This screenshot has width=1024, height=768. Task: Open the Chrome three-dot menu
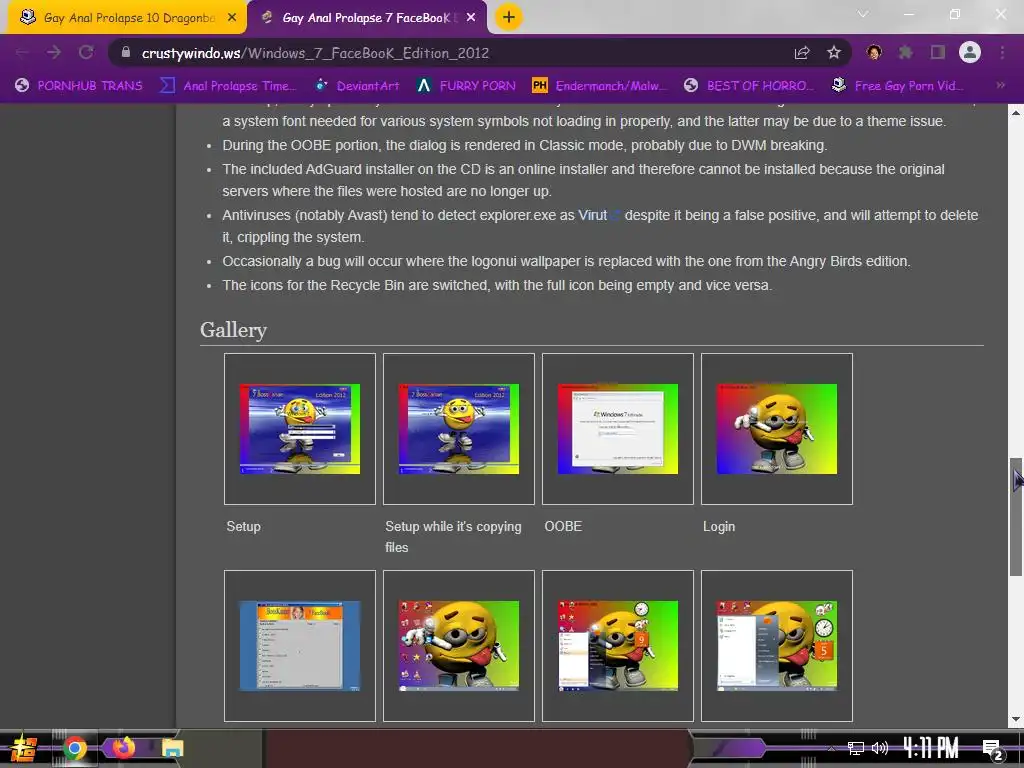click(x=1002, y=52)
